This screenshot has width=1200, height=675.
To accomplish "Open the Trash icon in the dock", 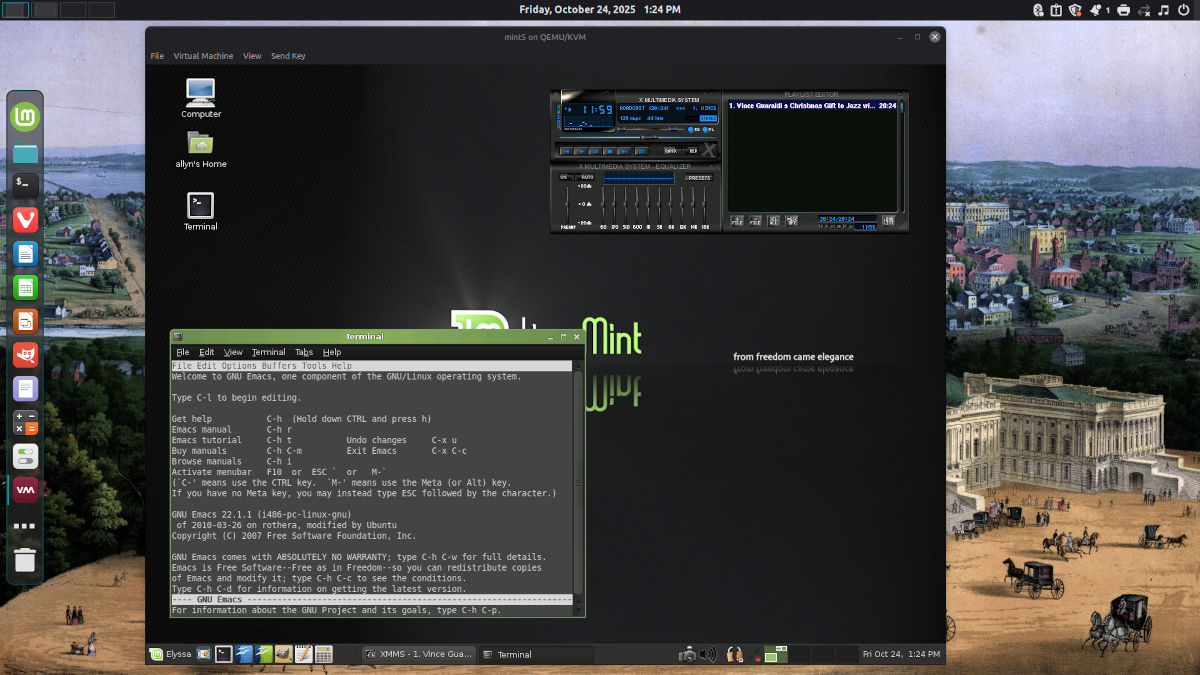I will (26, 559).
